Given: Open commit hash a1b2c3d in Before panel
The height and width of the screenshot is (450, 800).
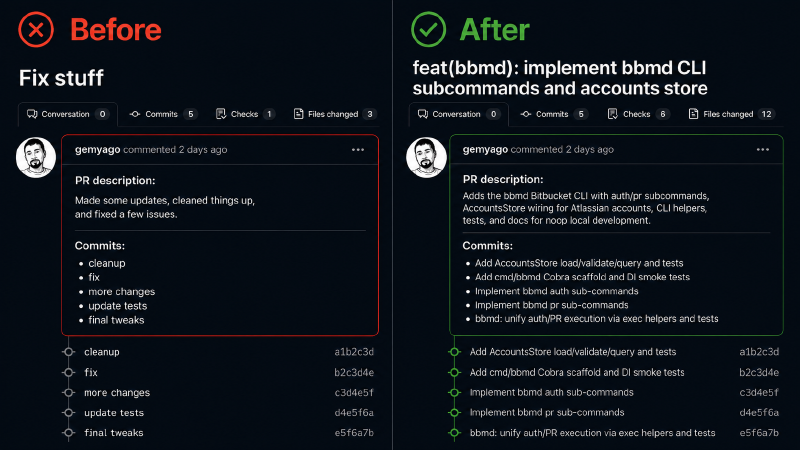Looking at the screenshot, I should 354,352.
